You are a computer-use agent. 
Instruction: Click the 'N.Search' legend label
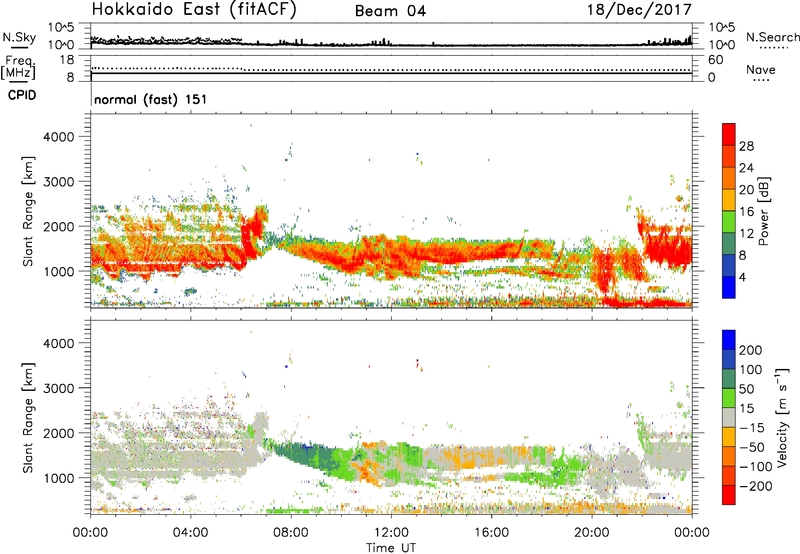[x=772, y=37]
